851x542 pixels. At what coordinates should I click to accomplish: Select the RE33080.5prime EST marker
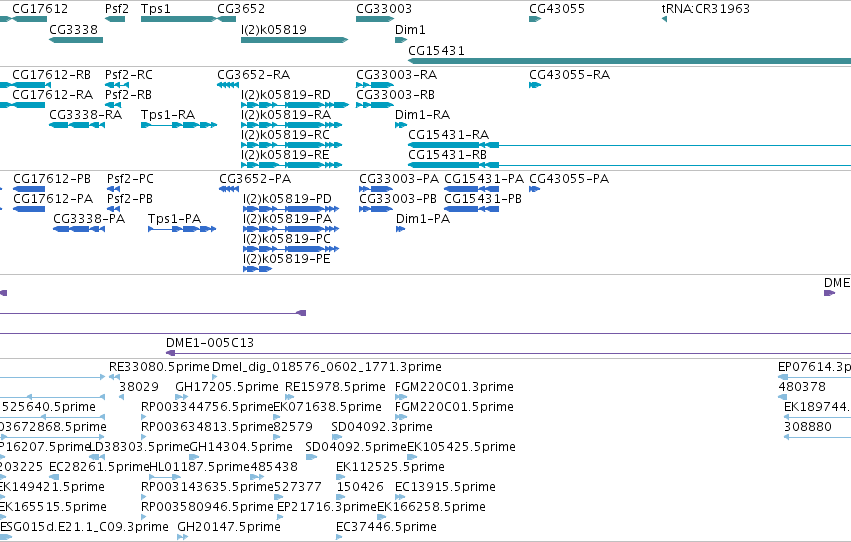115,377
